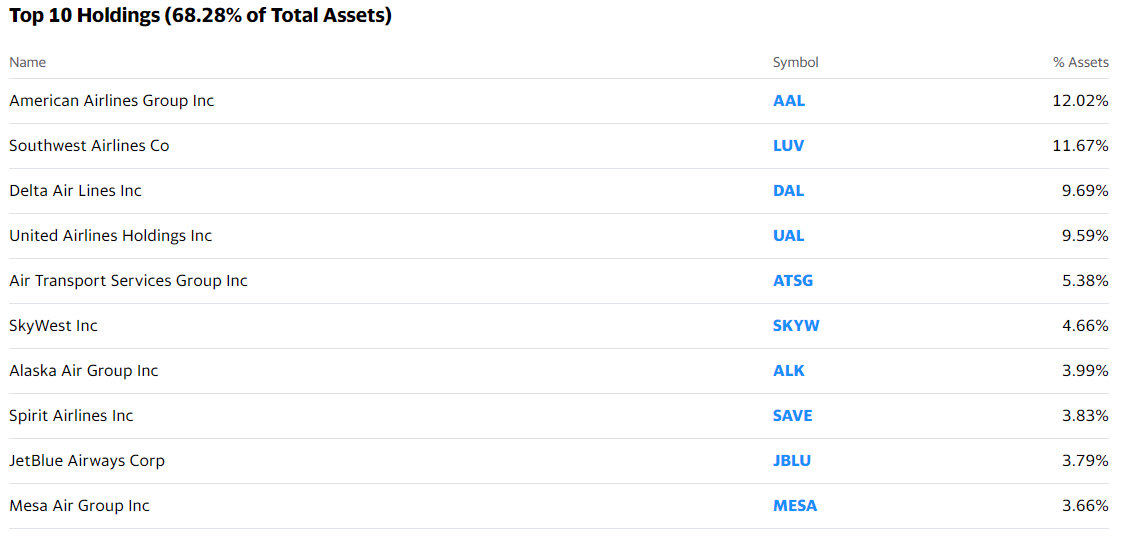Open the SAVE ticker symbol link
The height and width of the screenshot is (539, 1124).
coord(792,416)
